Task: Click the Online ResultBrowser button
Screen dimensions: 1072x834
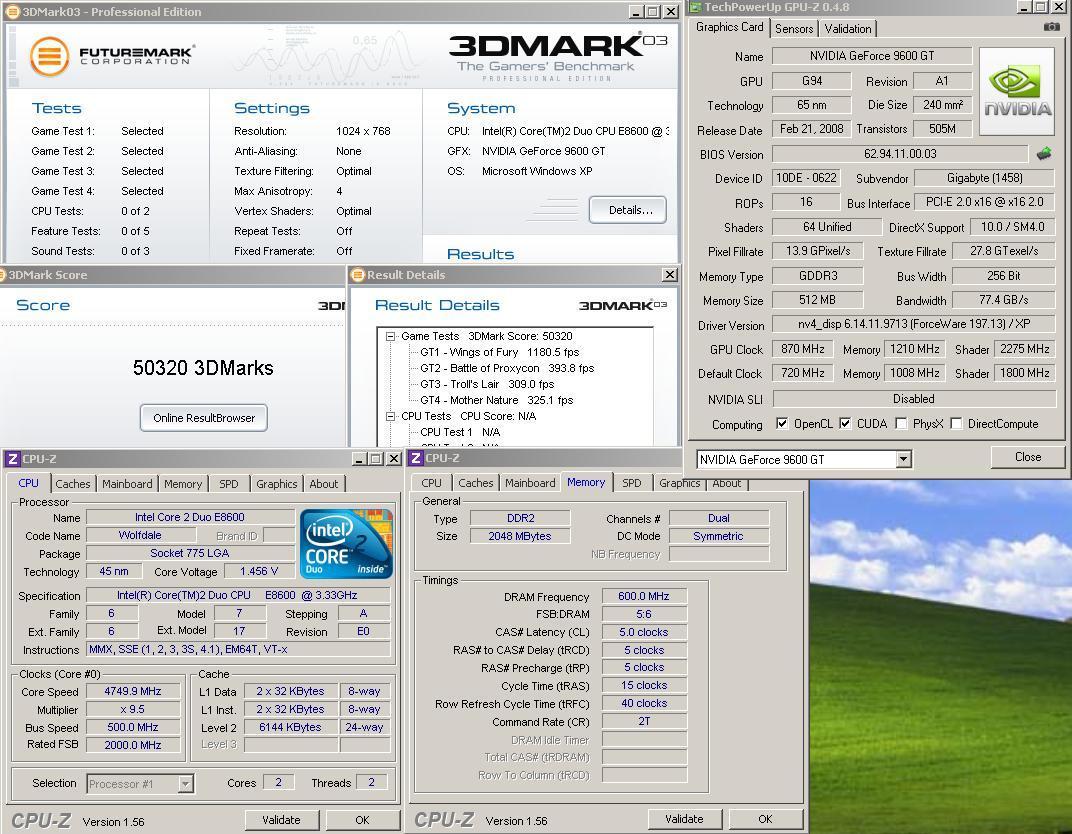Action: click(204, 418)
